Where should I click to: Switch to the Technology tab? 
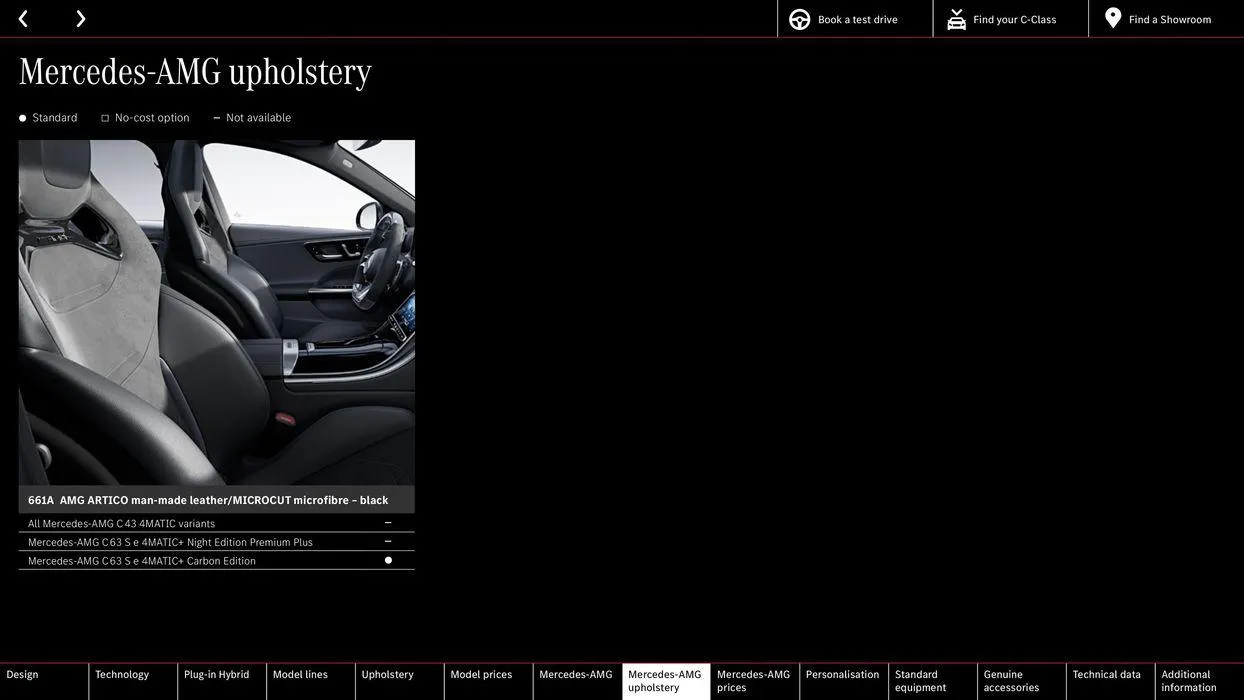click(122, 675)
